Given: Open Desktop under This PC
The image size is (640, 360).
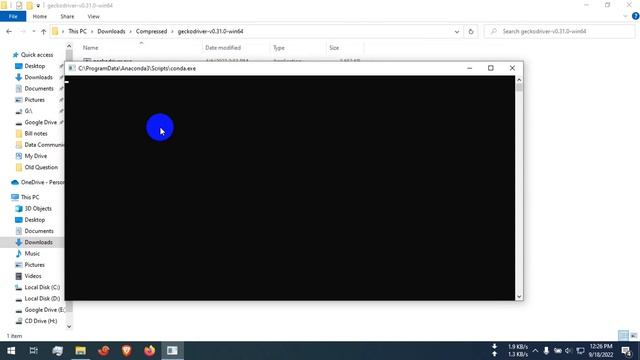Looking at the screenshot, I should coord(34,220).
